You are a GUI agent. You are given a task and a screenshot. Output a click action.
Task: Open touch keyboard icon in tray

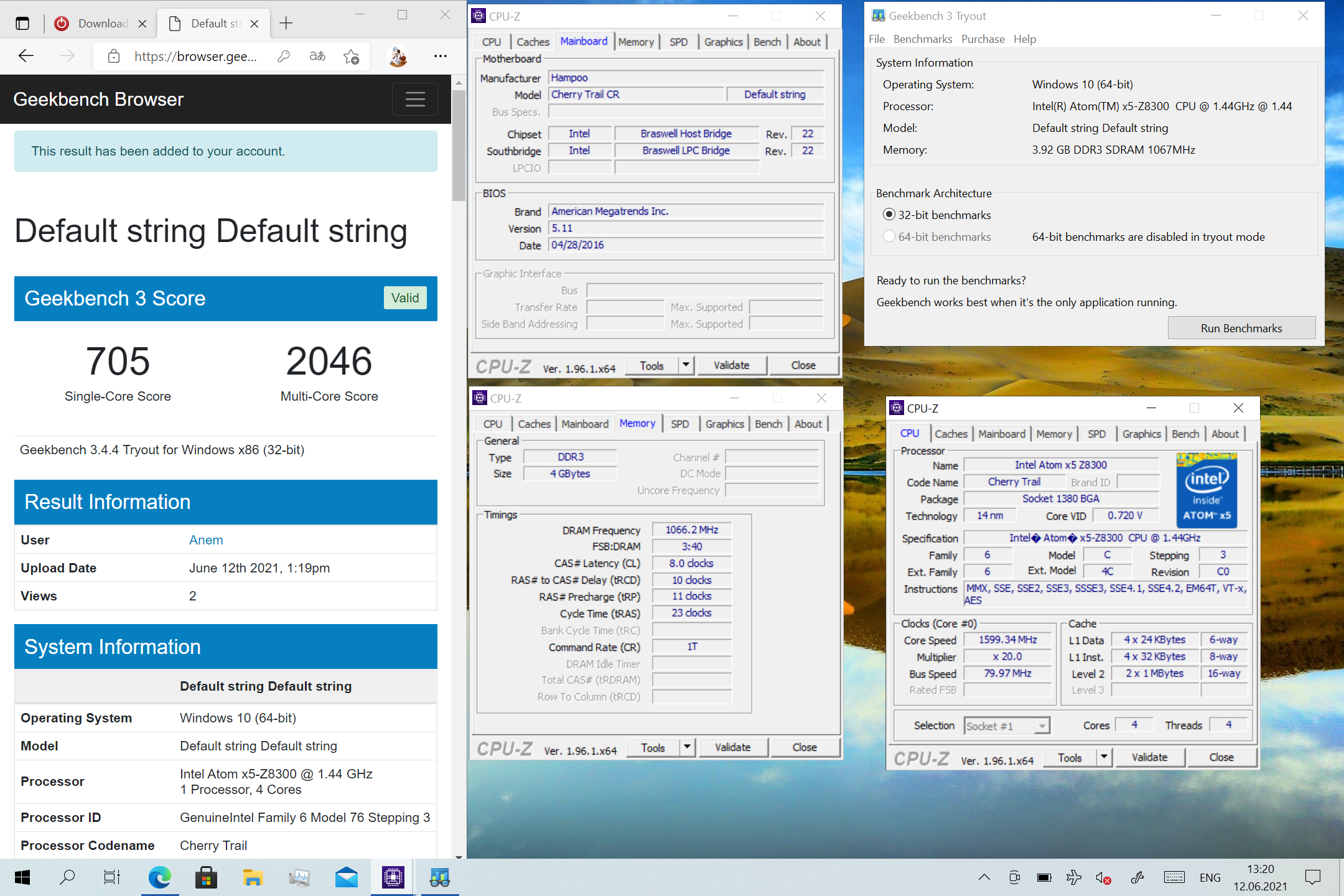1174,877
